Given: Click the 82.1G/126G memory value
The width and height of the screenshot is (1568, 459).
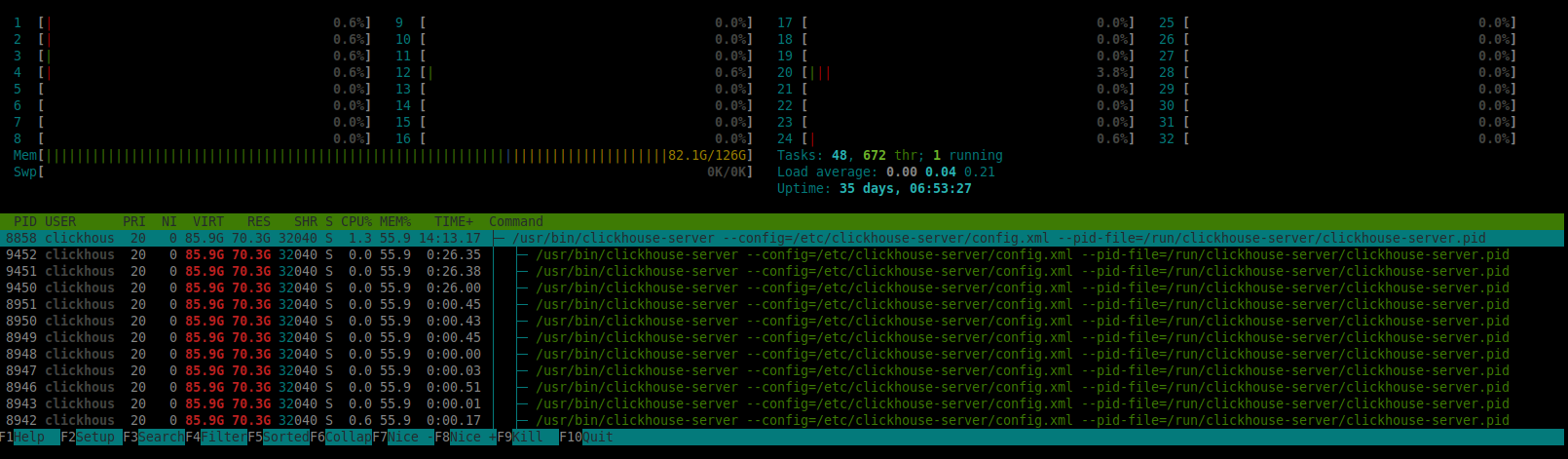Looking at the screenshot, I should 707,155.
